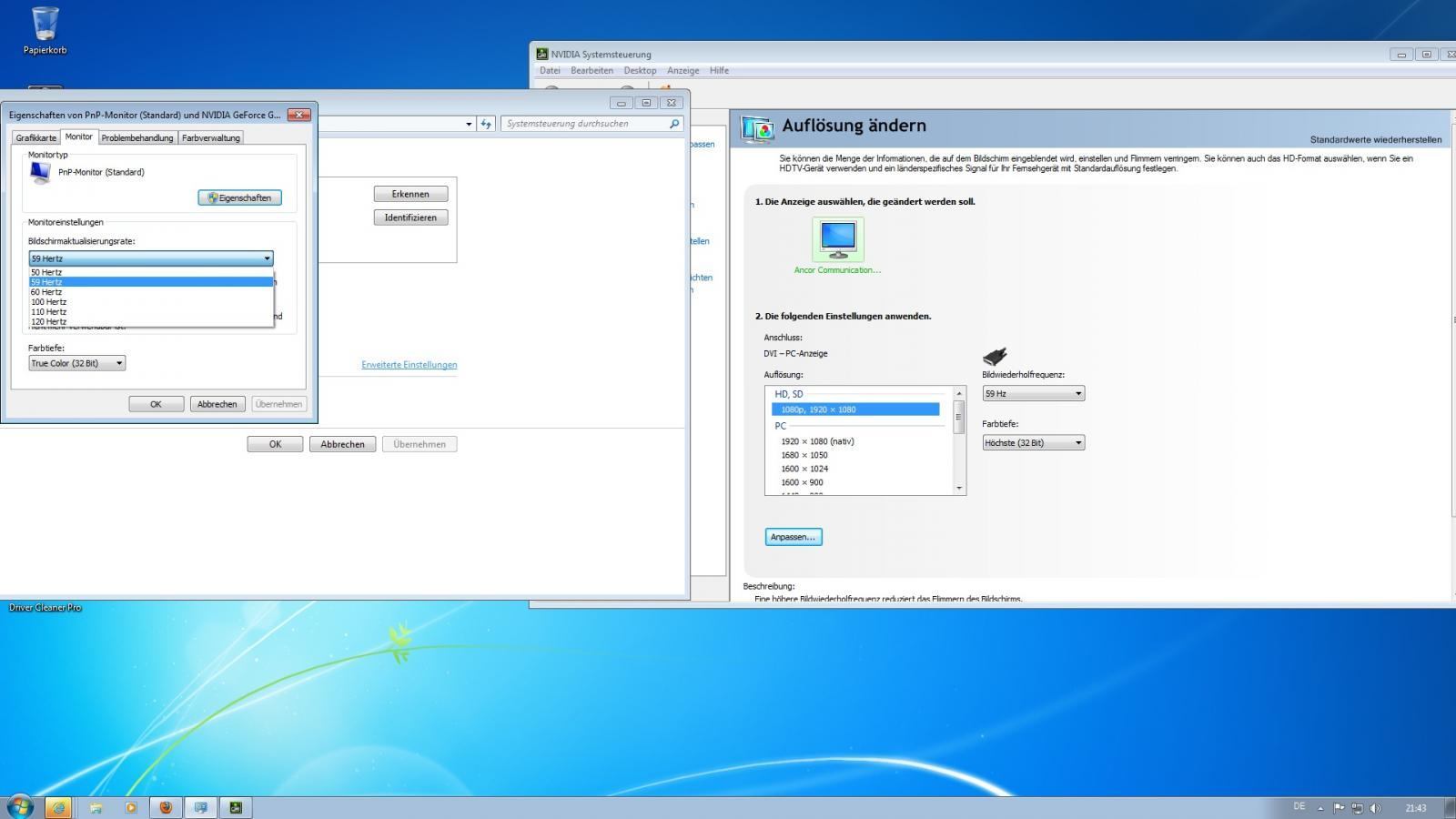Select 1600 × 1024 resolution
1456x819 pixels.
click(x=804, y=469)
